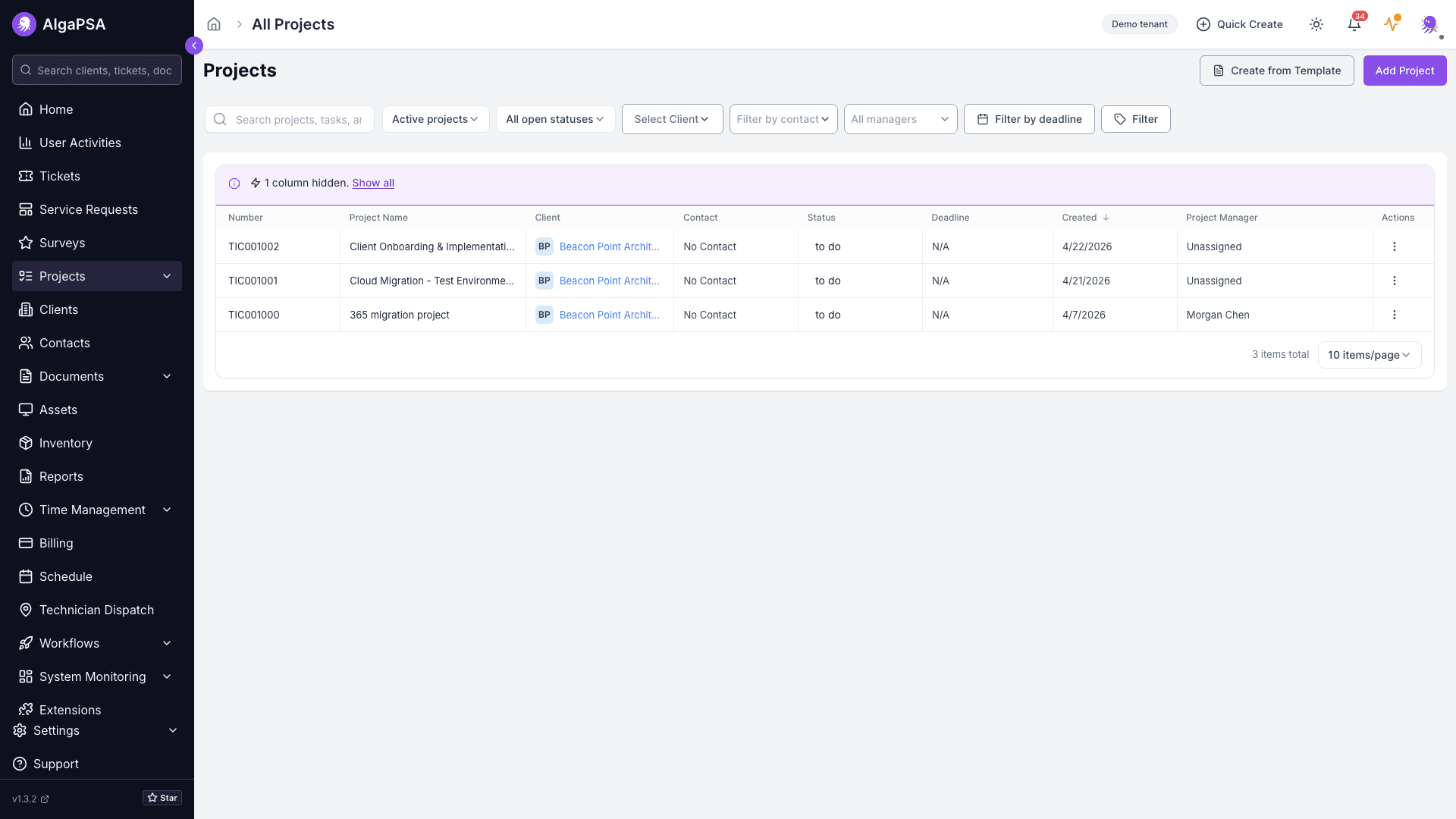Open the notifications bell
Viewport: 1456px width, 819px height.
pyautogui.click(x=1354, y=24)
